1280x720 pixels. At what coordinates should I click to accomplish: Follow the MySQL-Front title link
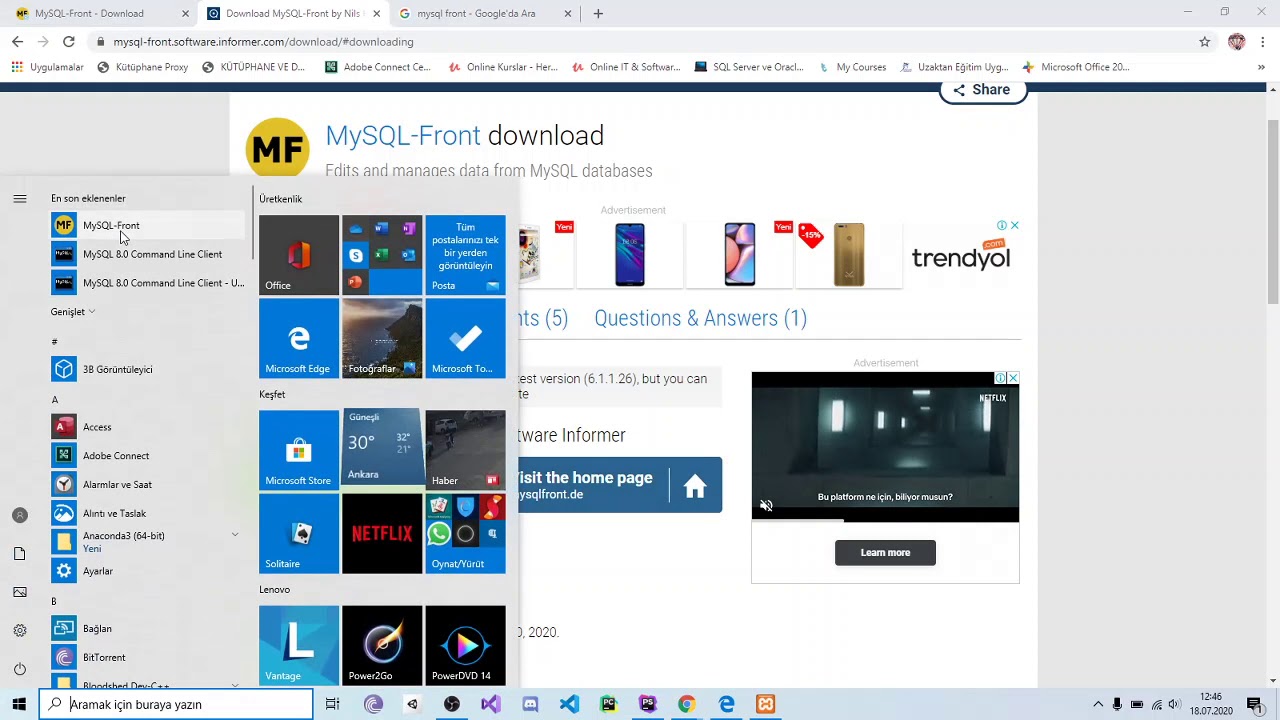tap(403, 135)
